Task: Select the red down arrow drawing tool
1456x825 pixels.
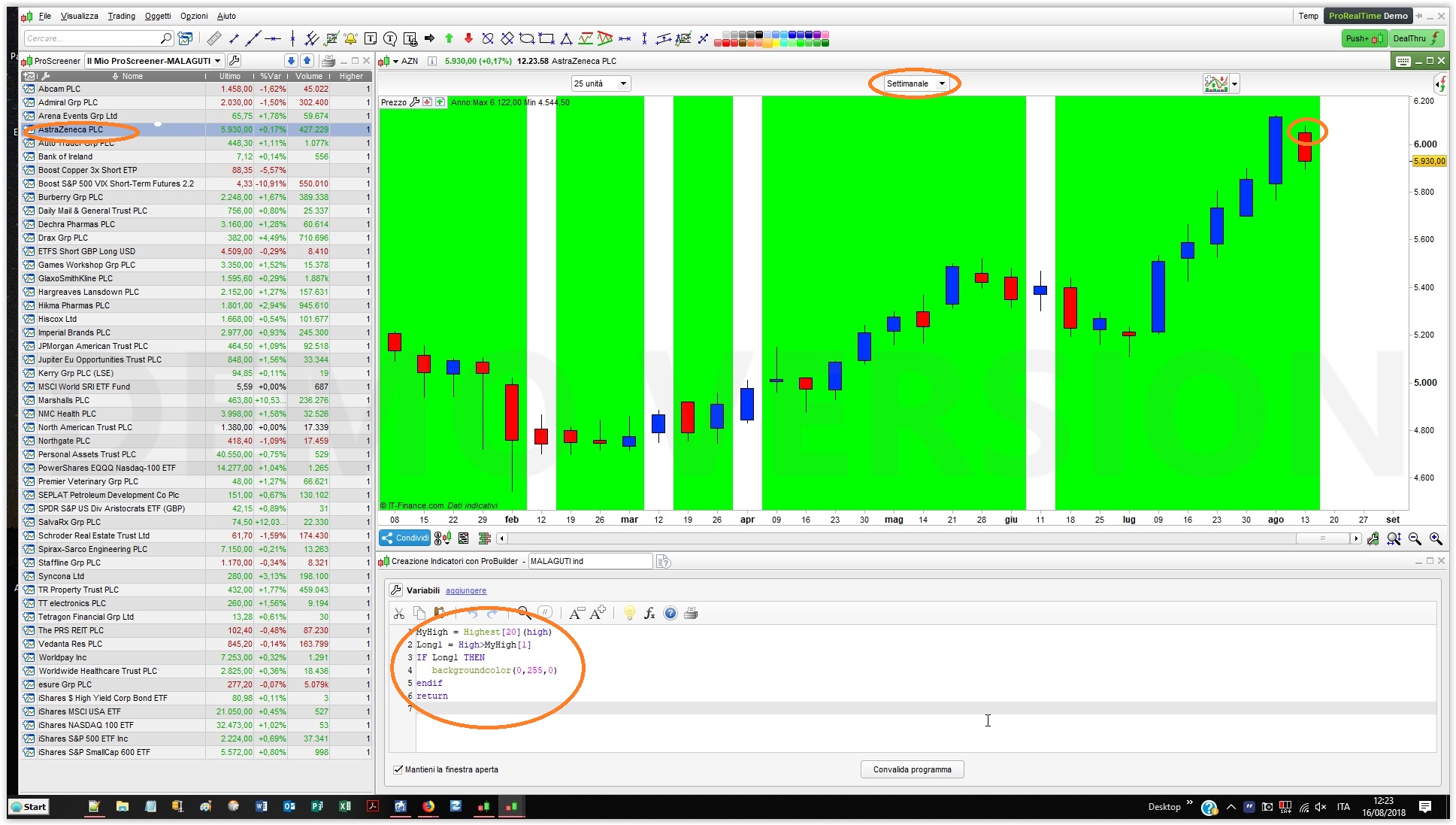Action: click(x=468, y=38)
